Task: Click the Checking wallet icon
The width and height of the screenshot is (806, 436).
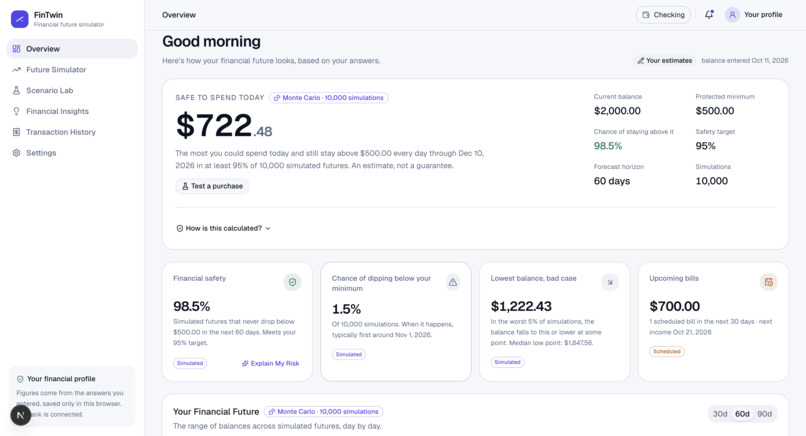Action: pos(646,15)
